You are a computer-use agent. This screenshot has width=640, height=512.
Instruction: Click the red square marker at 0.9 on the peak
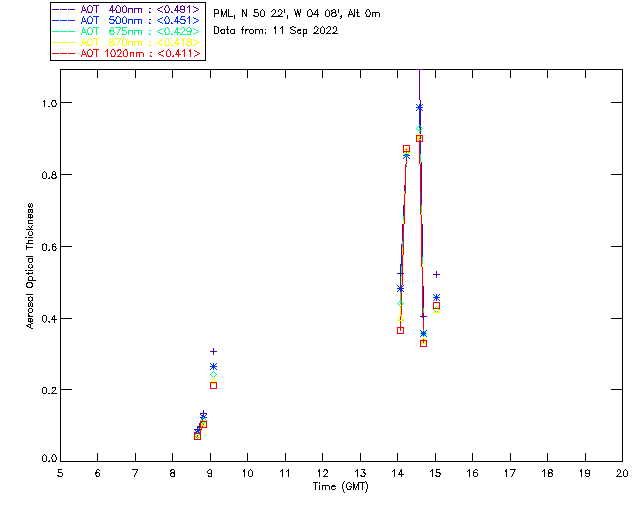point(419,139)
